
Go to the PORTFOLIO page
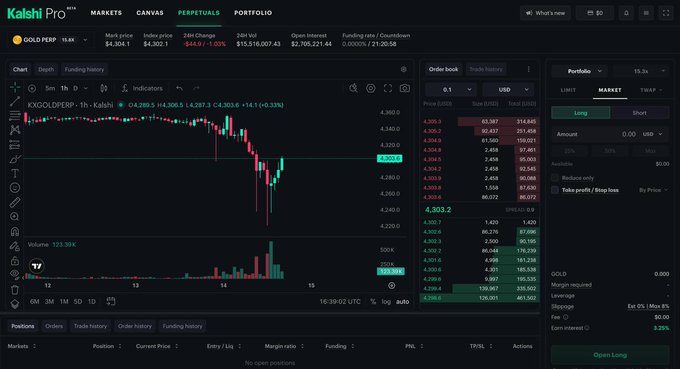253,13
